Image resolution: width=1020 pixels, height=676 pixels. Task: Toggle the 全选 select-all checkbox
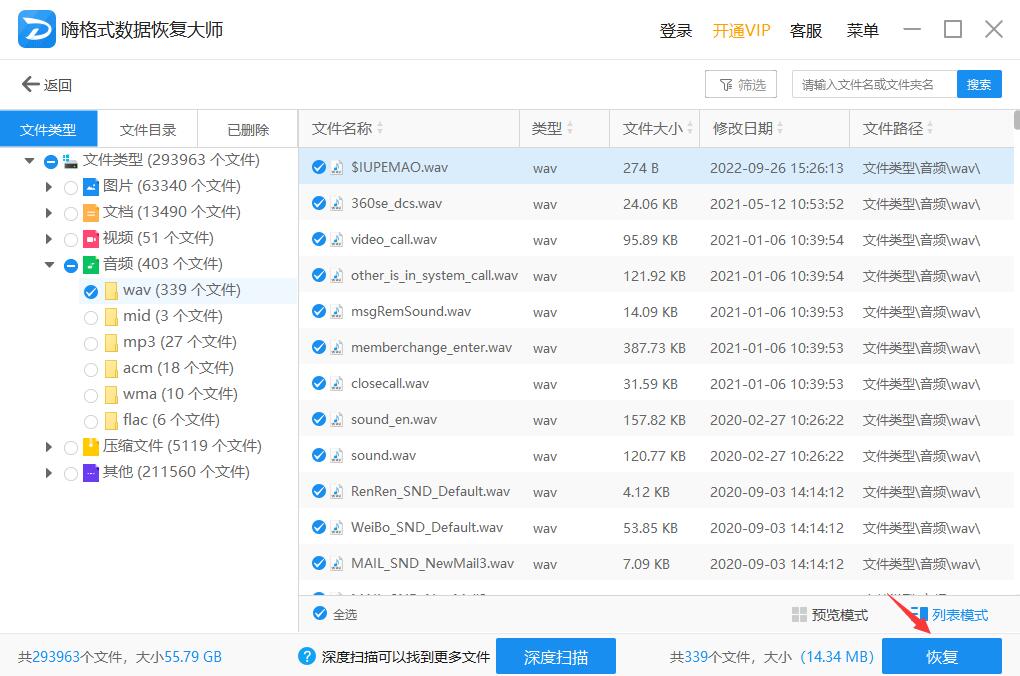[318, 615]
